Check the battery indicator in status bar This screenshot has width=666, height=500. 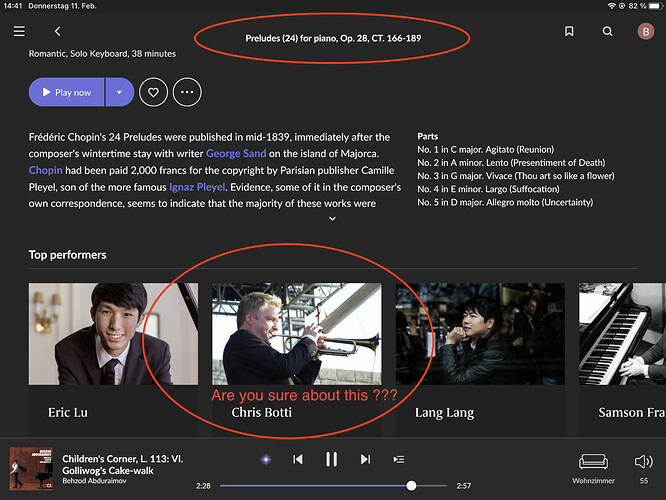click(x=656, y=6)
